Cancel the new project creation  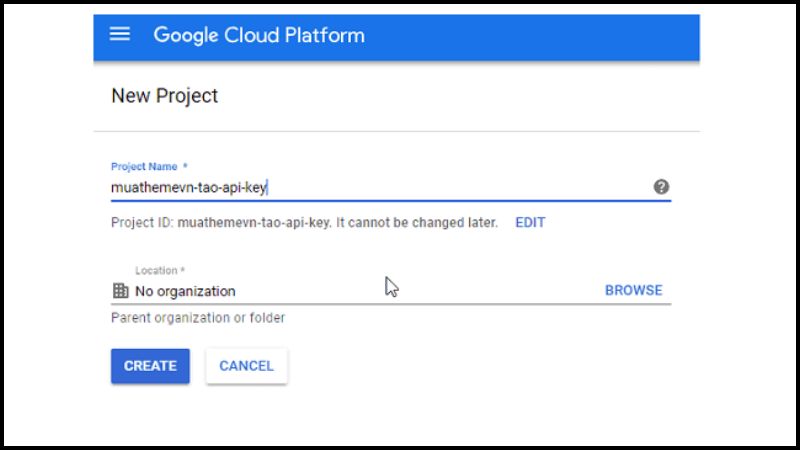pyautogui.click(x=246, y=366)
